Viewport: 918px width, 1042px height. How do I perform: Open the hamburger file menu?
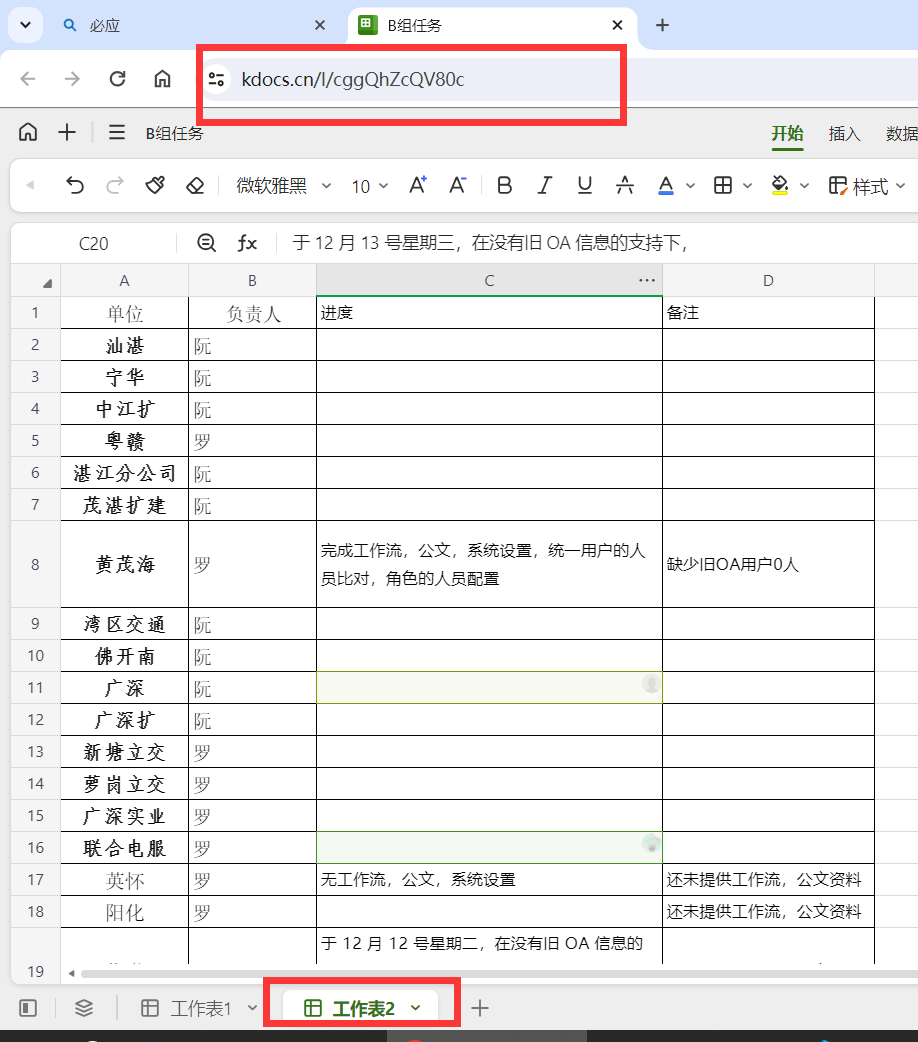pos(117,132)
